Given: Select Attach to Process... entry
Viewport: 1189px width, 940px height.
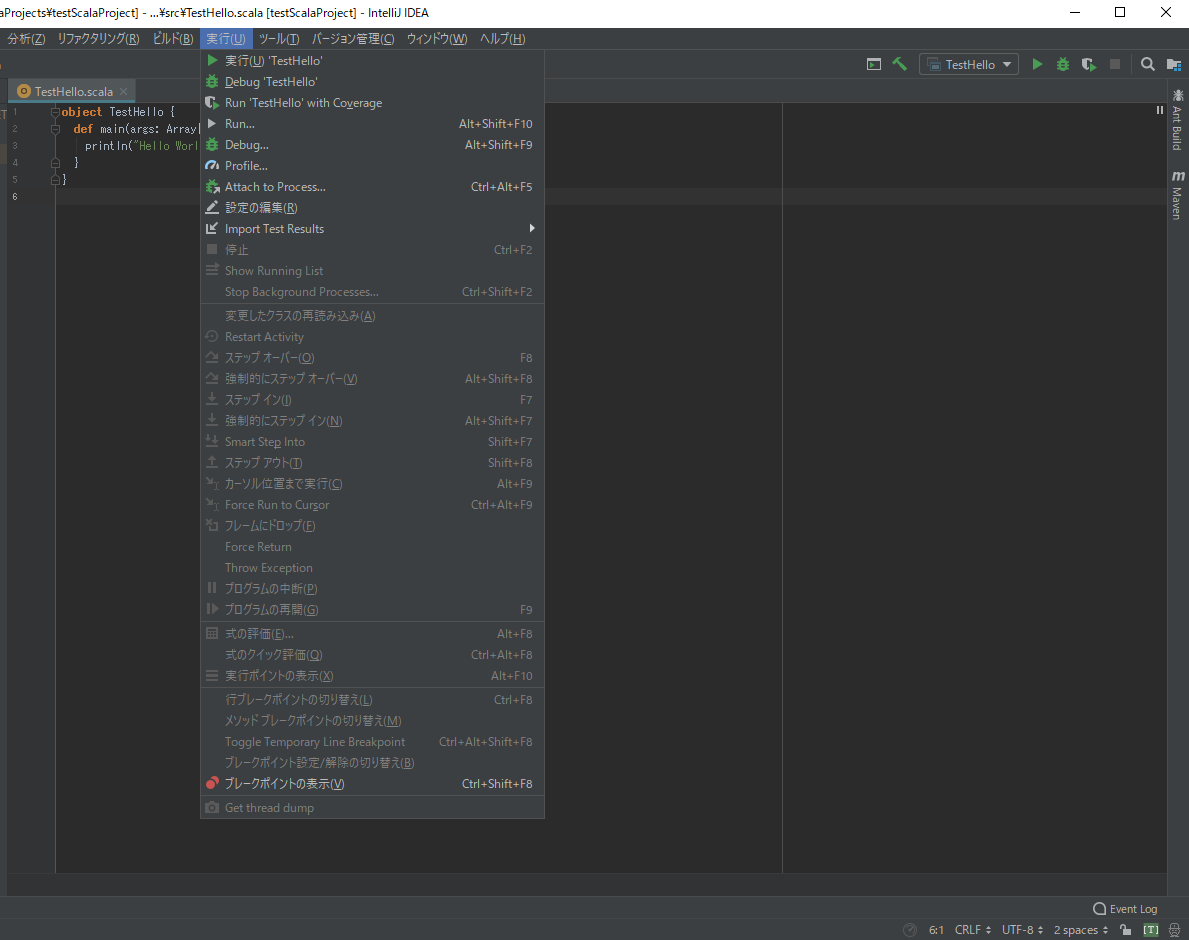Looking at the screenshot, I should coord(372,186).
